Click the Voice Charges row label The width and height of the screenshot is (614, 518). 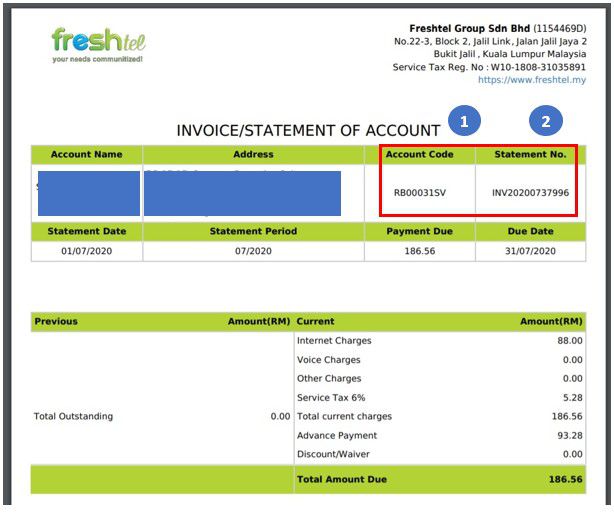tap(329, 360)
